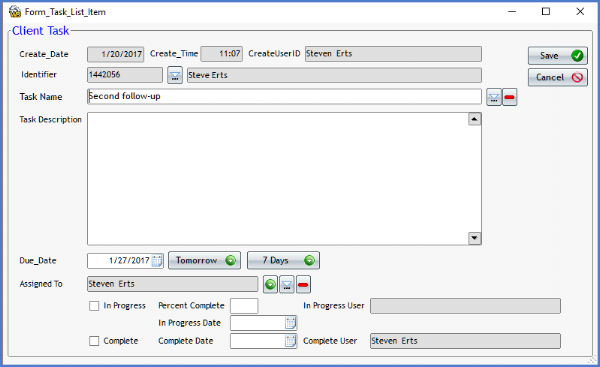Screen dimensions: 600x367
Task: Click the green arrow icon on Tomorrow button
Action: (230, 261)
